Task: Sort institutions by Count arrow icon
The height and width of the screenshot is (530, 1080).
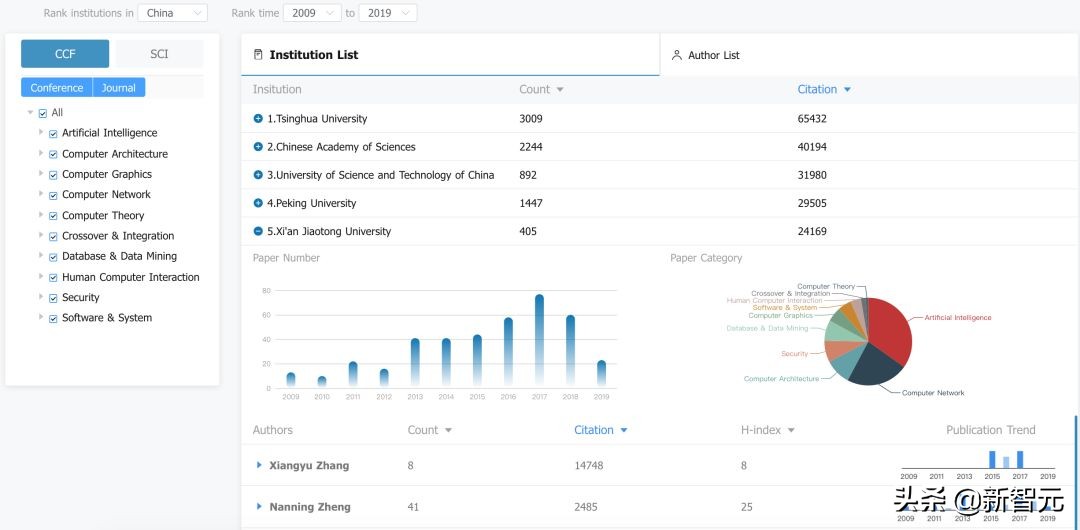Action: 560,90
